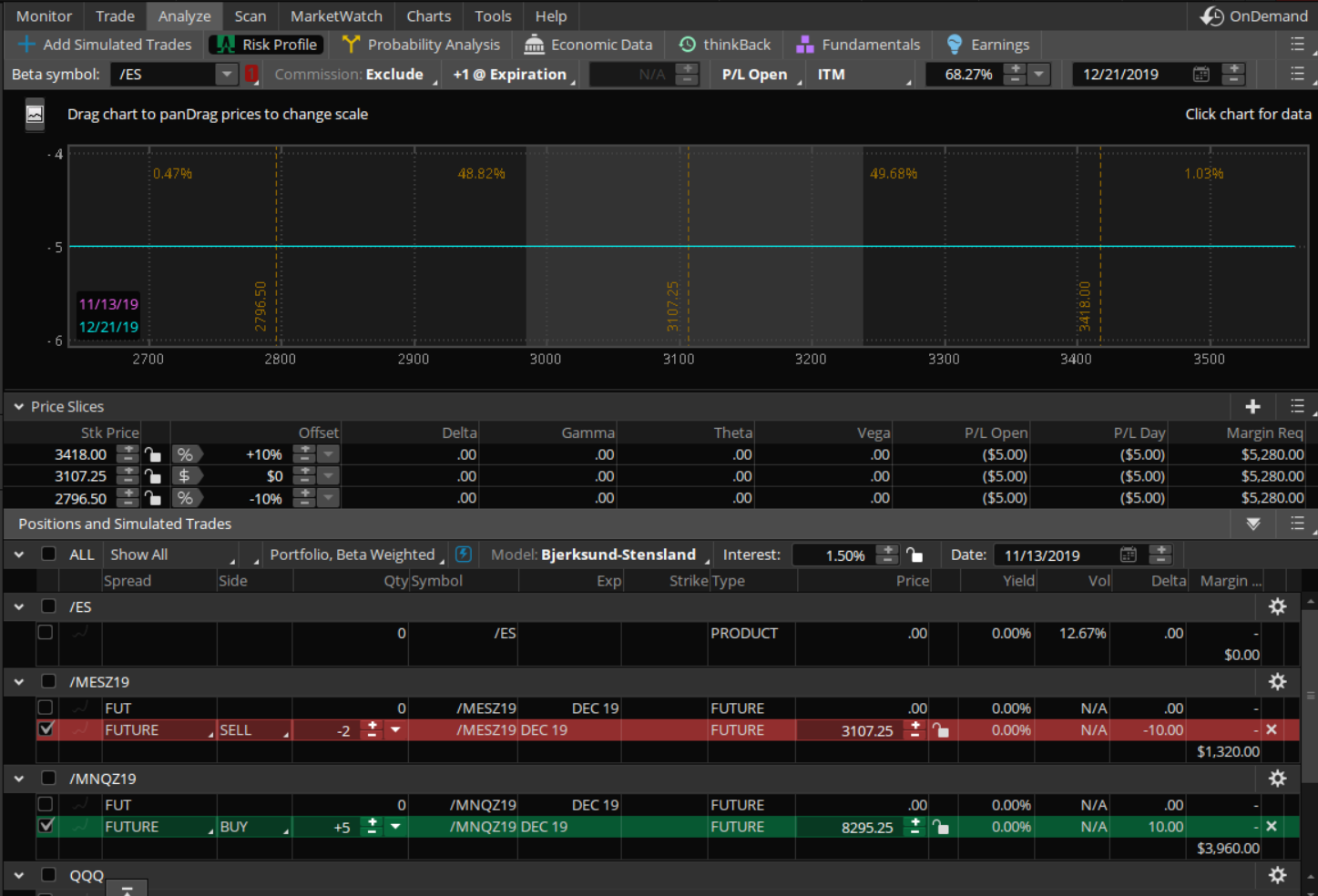Open the Monitor menu tab
The width and height of the screenshot is (1318, 896).
44,16
